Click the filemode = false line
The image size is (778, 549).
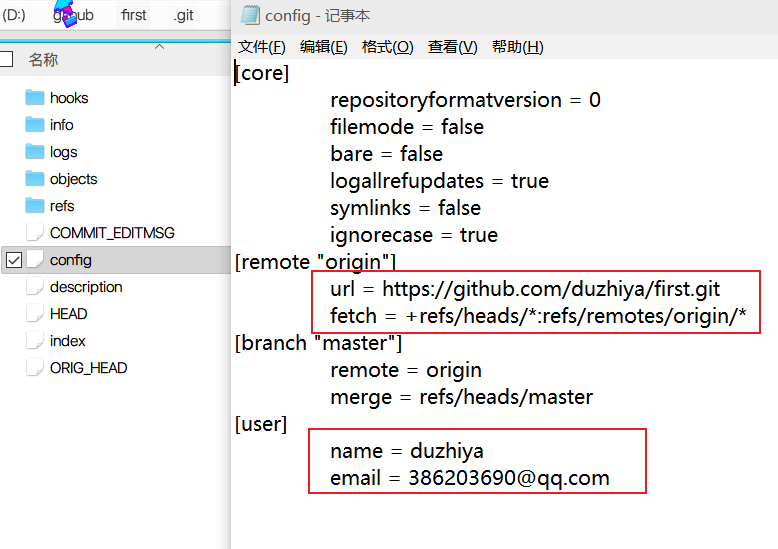point(407,127)
